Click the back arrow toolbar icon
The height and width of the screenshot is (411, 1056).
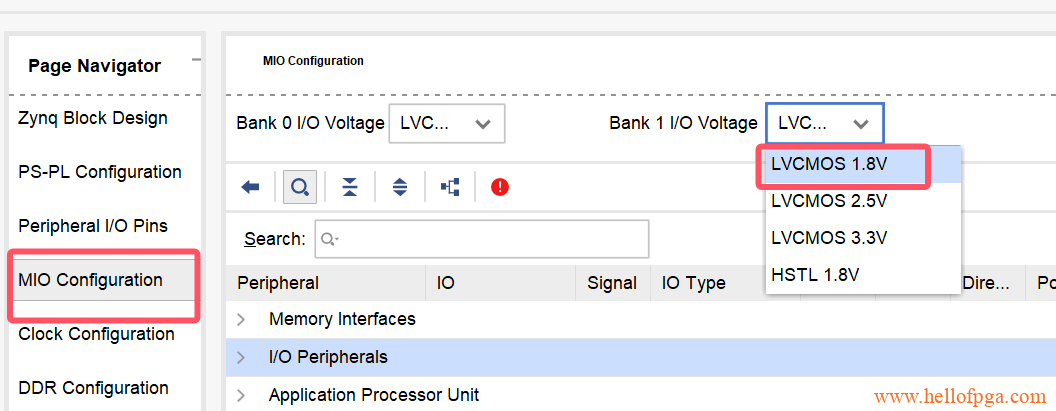(x=251, y=187)
